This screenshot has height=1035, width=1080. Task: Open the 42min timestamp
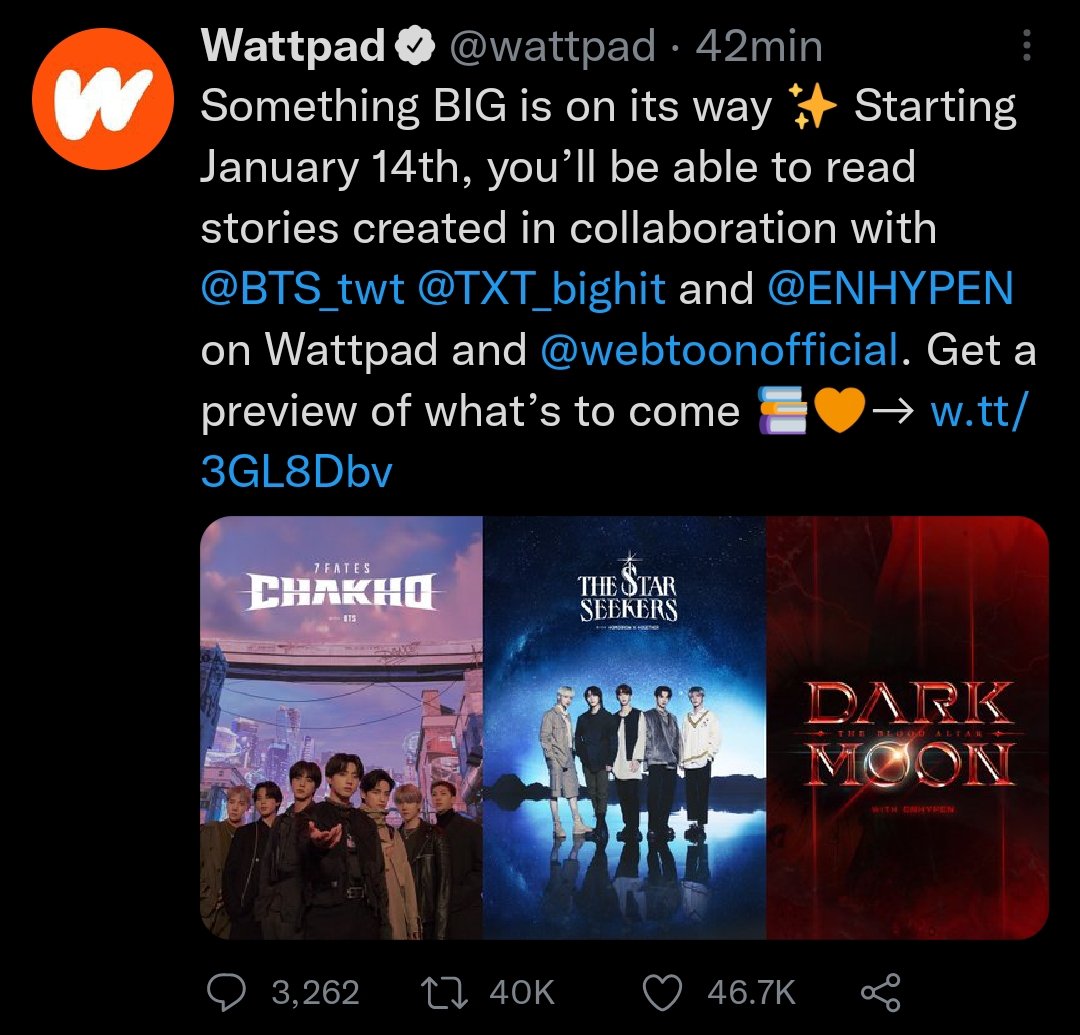click(x=759, y=47)
